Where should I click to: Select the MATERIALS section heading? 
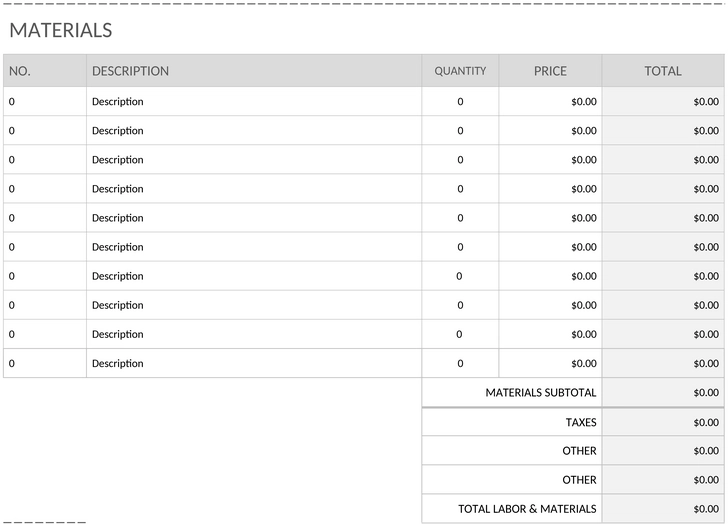point(61,31)
